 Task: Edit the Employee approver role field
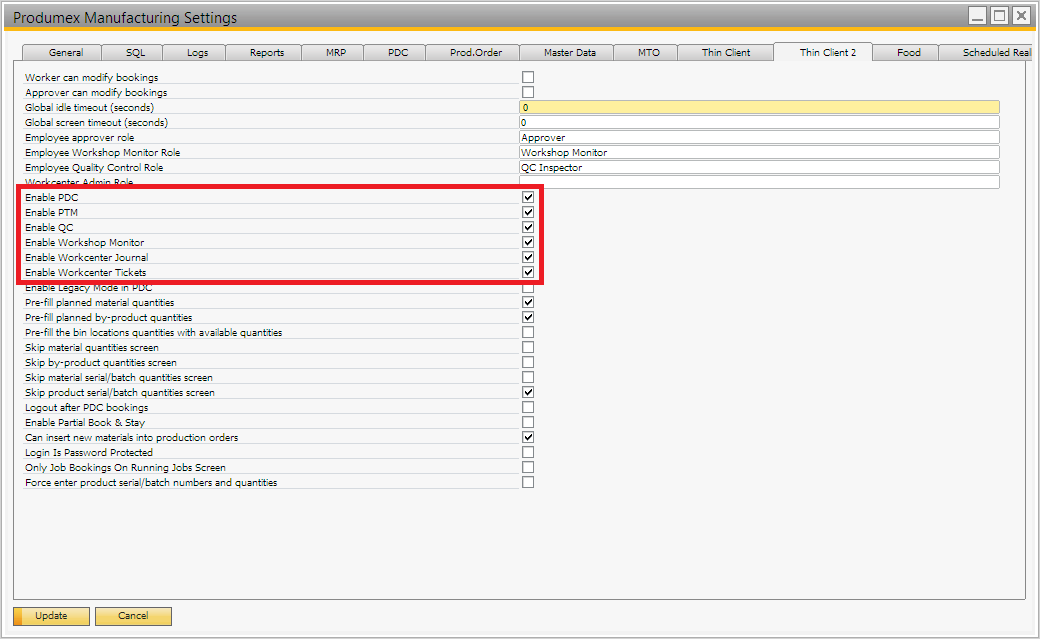coord(758,138)
